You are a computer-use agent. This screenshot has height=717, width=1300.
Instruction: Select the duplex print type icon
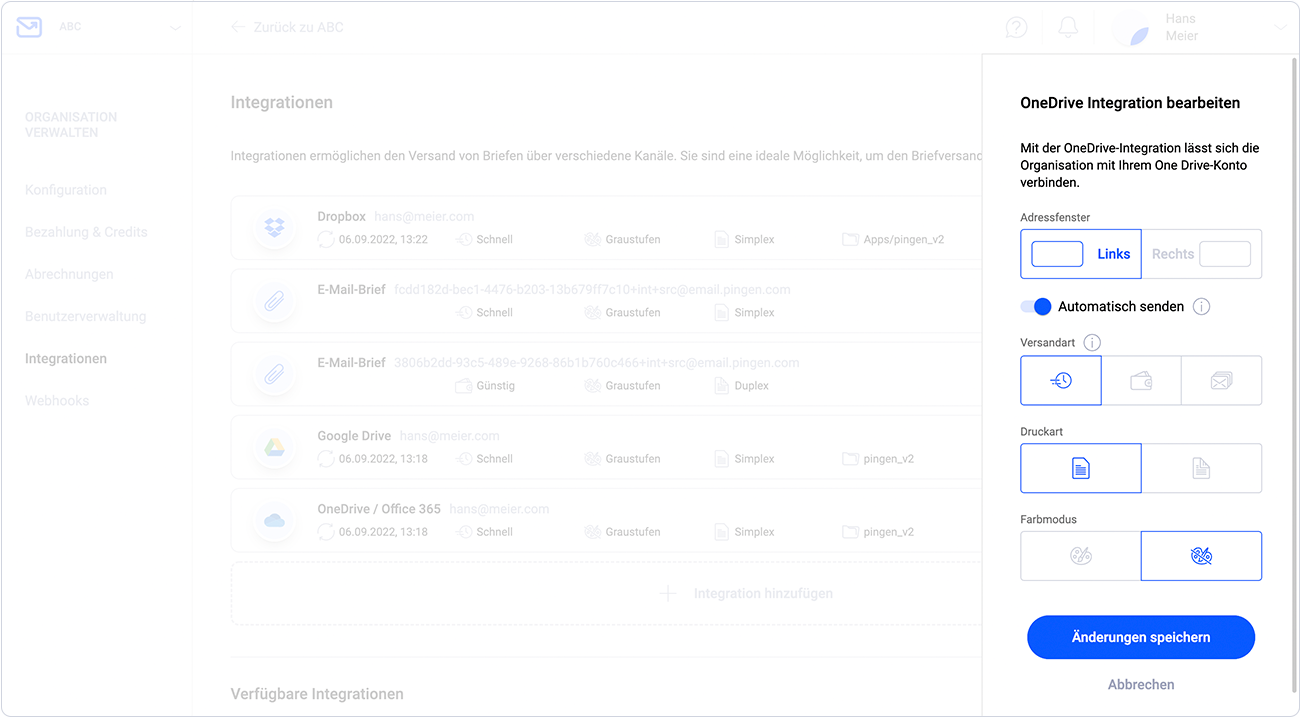pos(1201,468)
